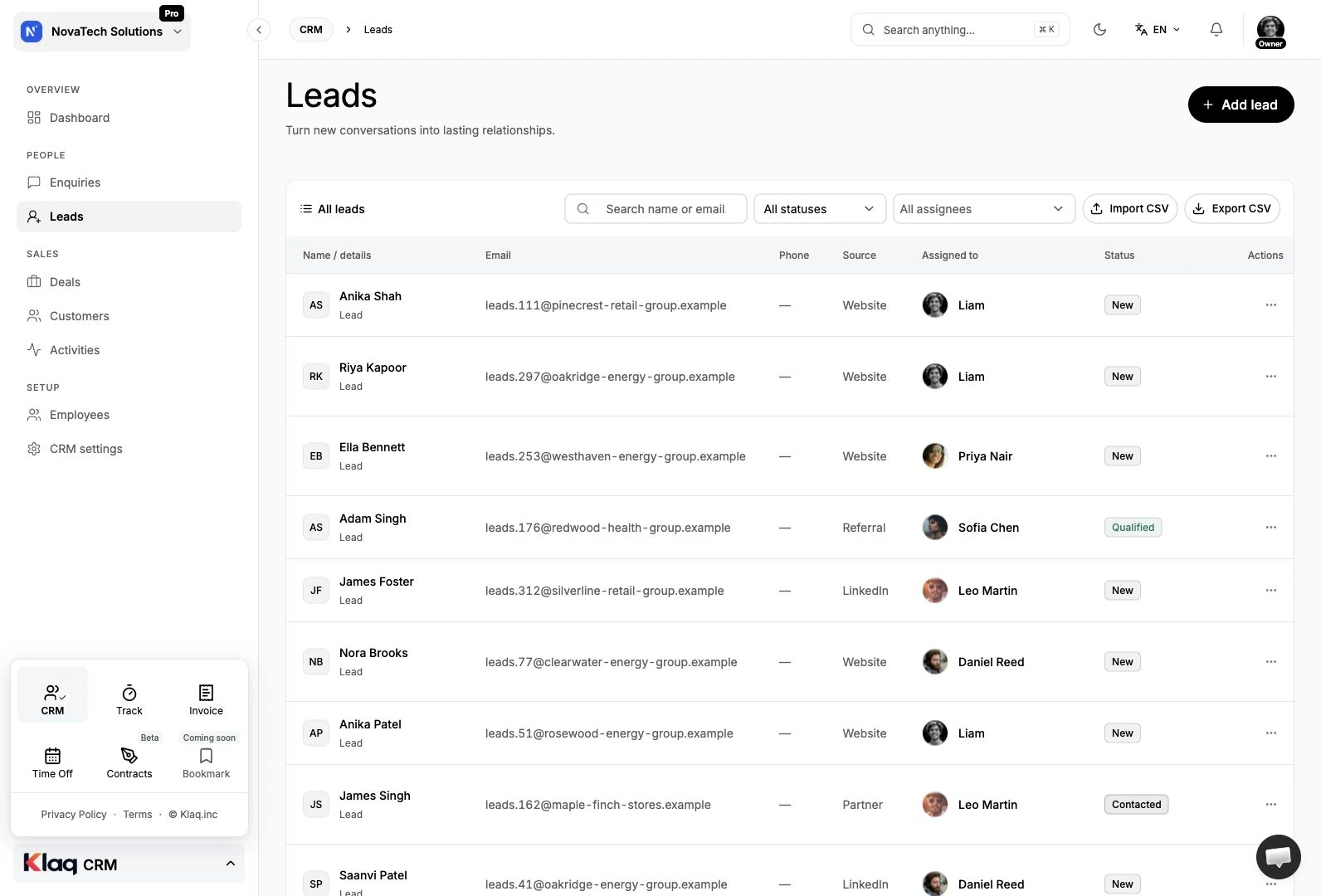Click Export CSV

coord(1232,209)
